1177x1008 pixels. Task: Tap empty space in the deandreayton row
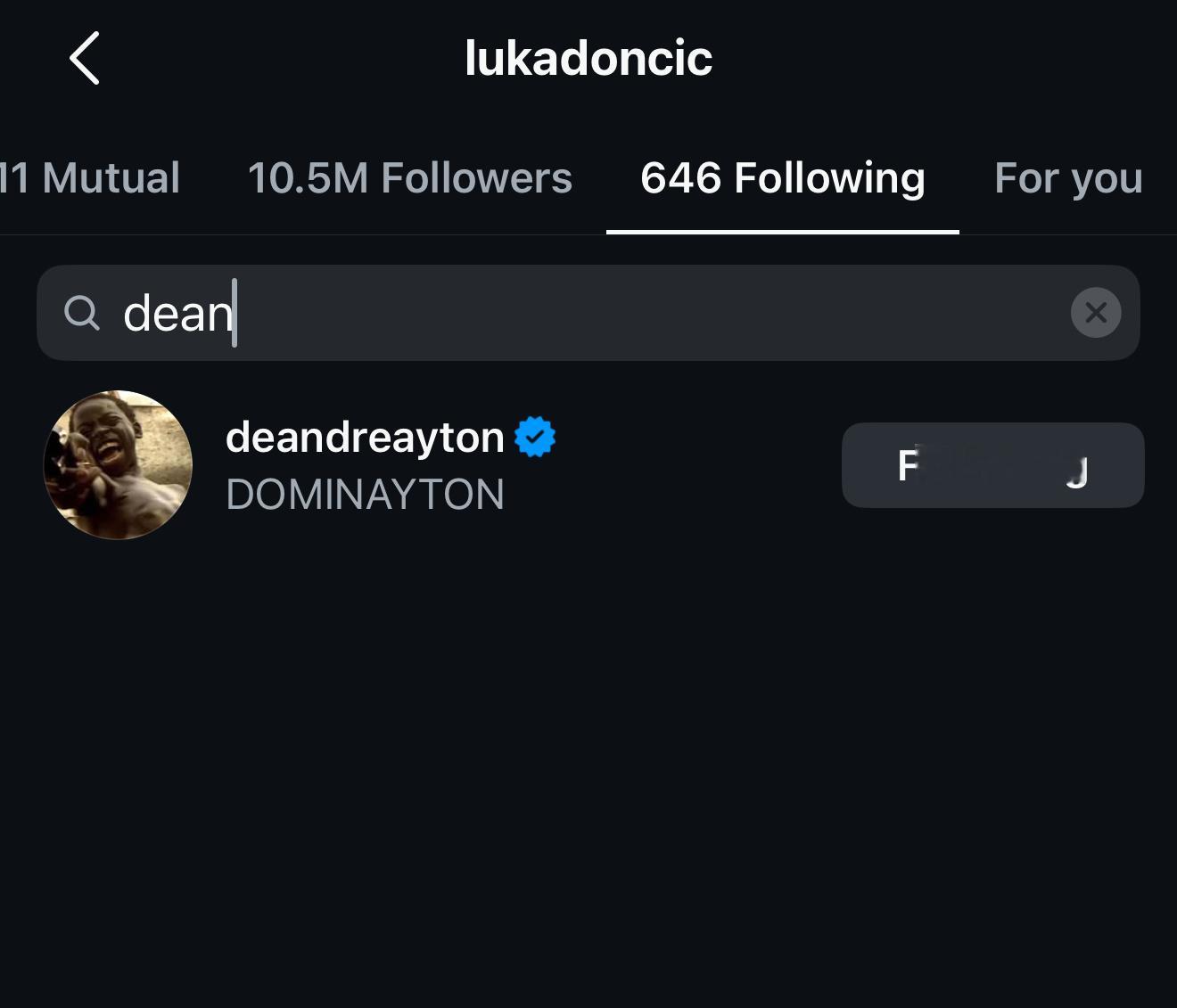click(695, 465)
